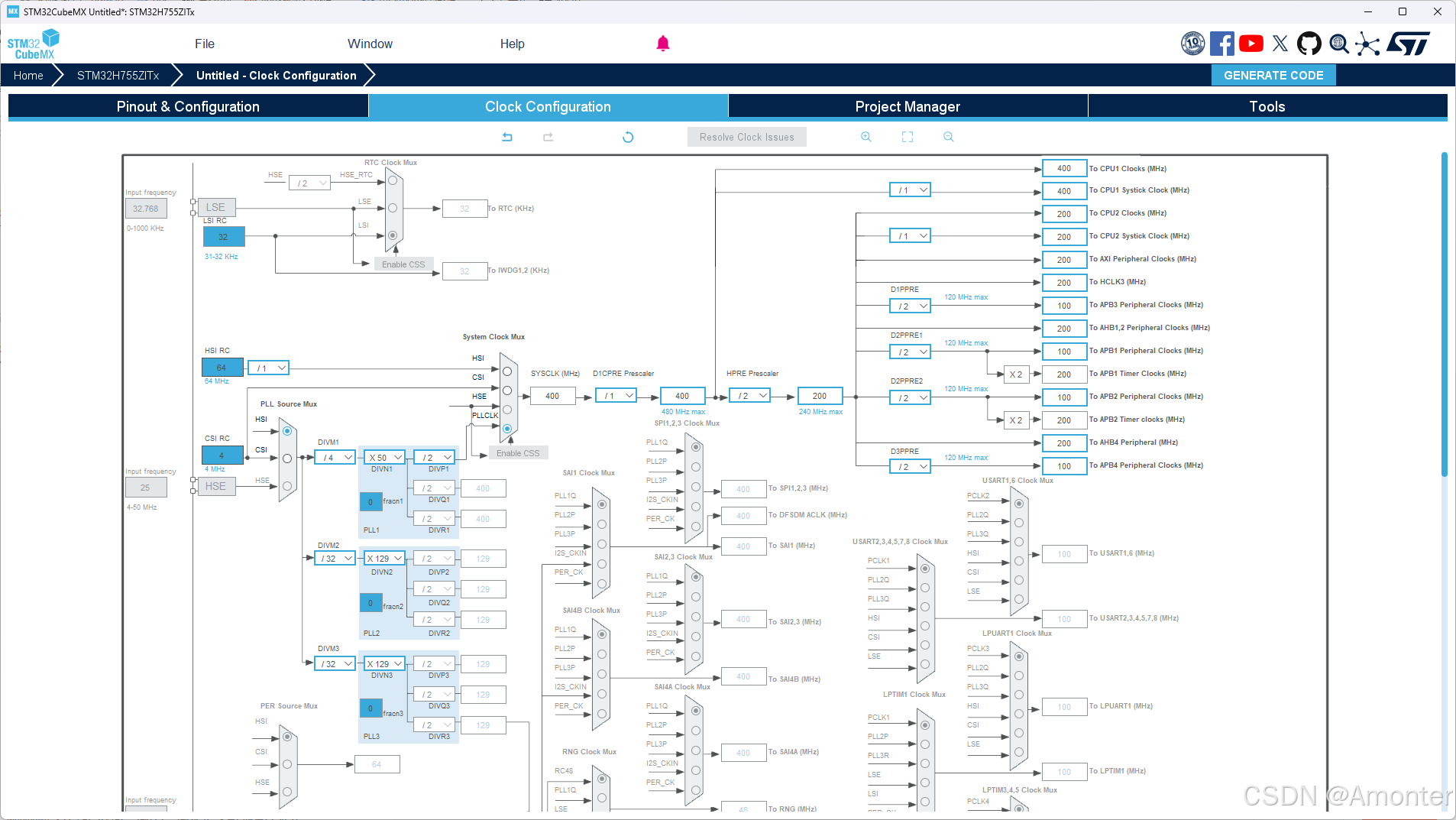
Task: Click the fracn1 value field in PLL1
Action: click(x=370, y=502)
